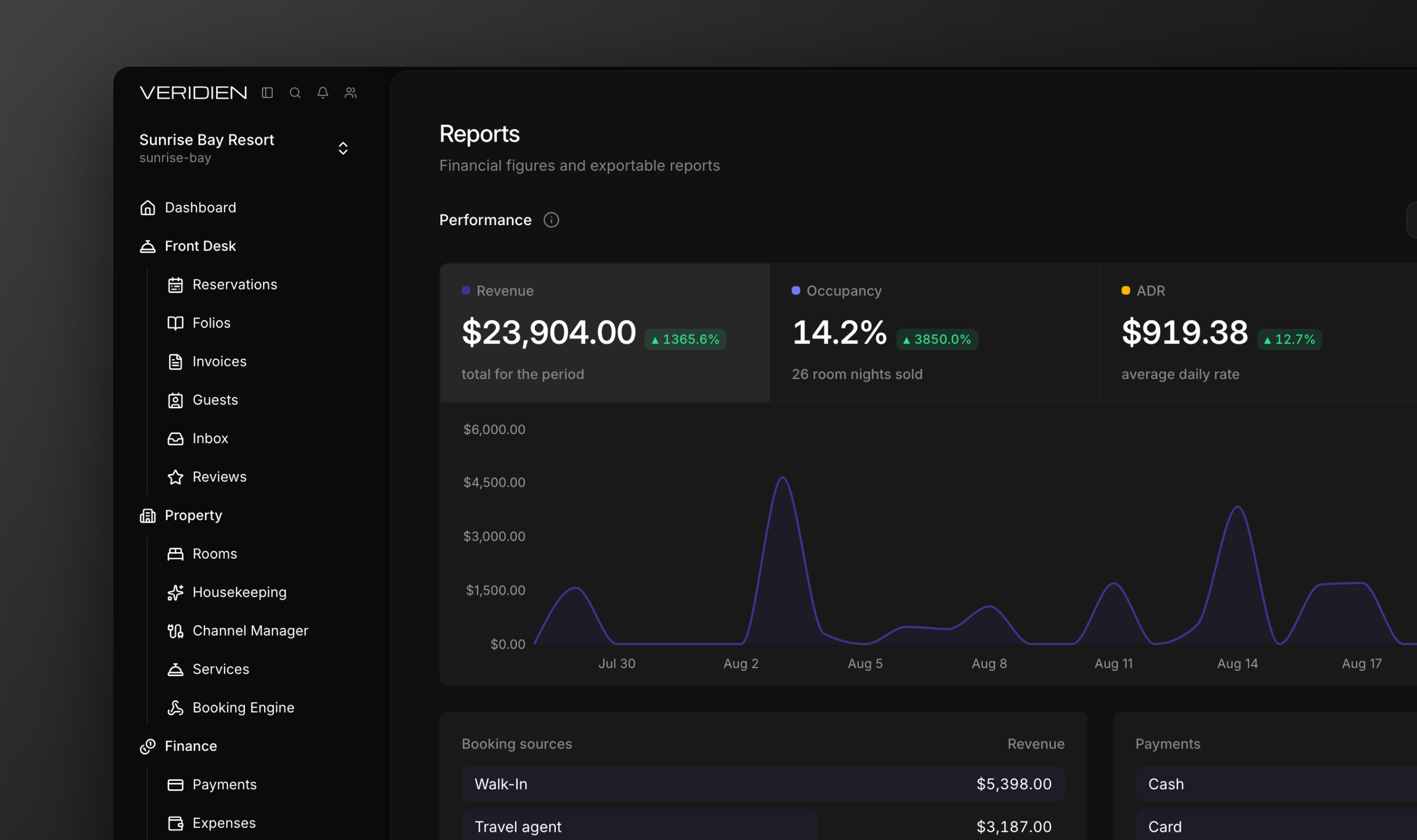Screen dimensions: 1417x840
Task: Open search with the magnifier icon
Action: (x=295, y=92)
